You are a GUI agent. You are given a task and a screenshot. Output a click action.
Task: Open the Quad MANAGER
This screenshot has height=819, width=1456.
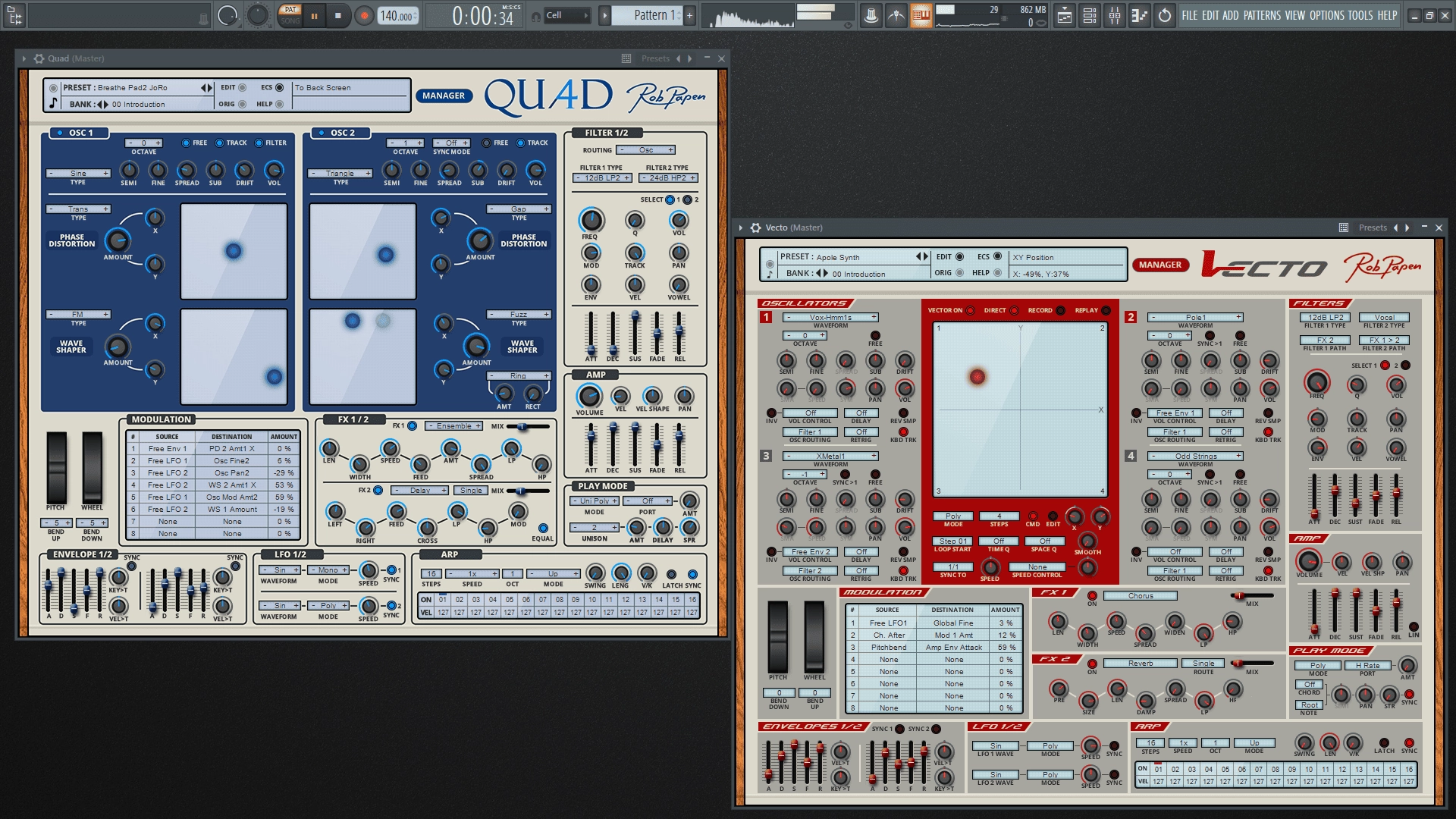pos(444,96)
